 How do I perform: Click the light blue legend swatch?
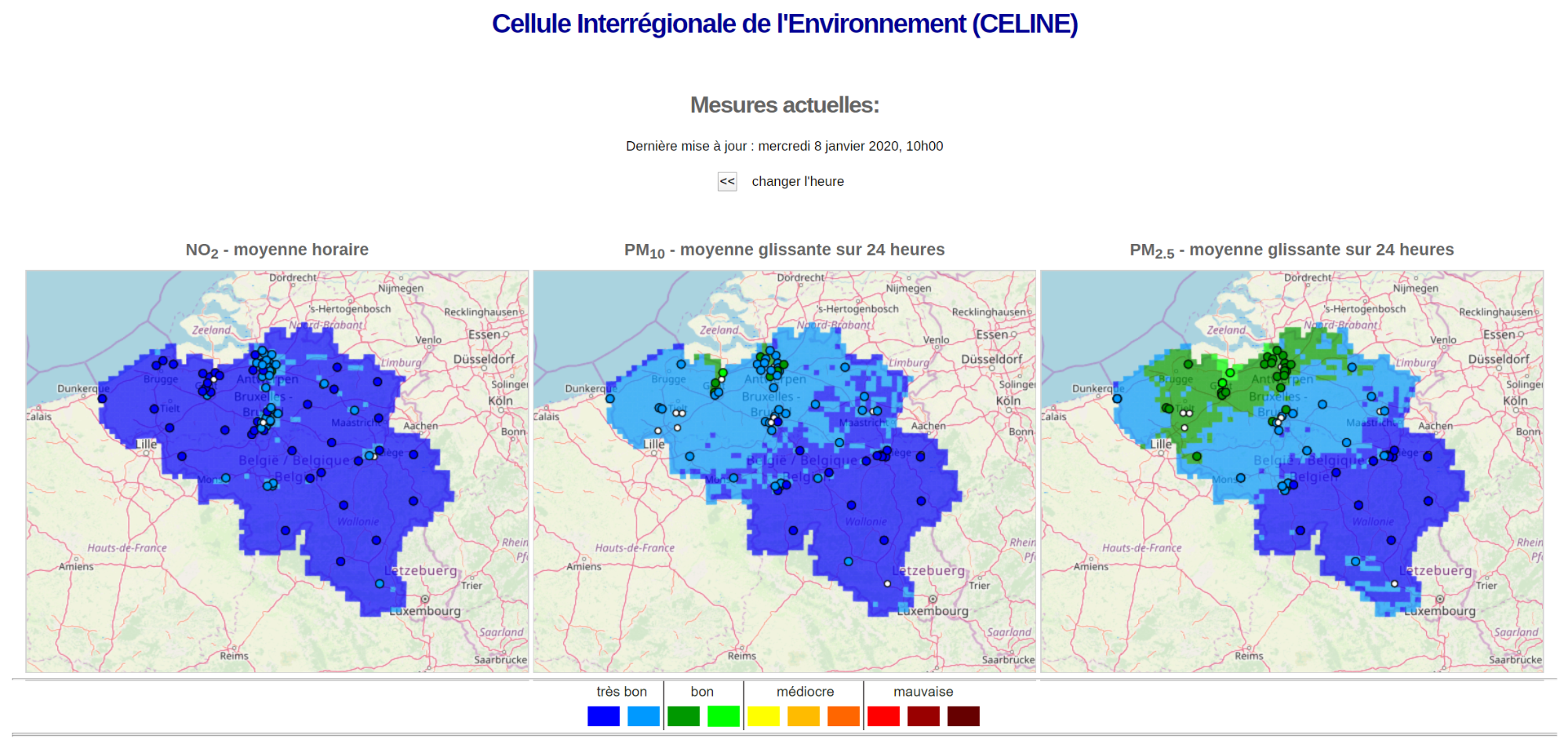(643, 716)
